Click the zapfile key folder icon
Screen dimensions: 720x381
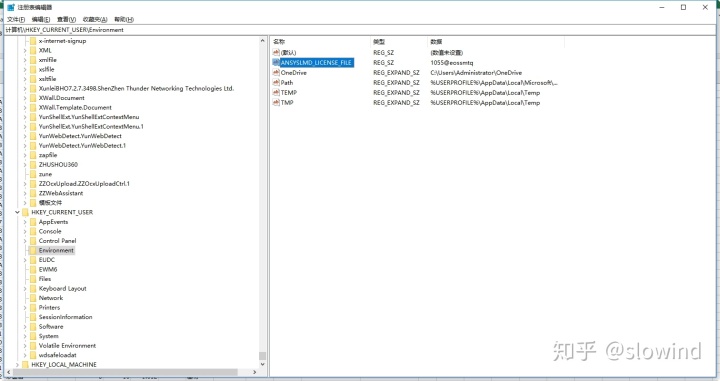coord(33,155)
